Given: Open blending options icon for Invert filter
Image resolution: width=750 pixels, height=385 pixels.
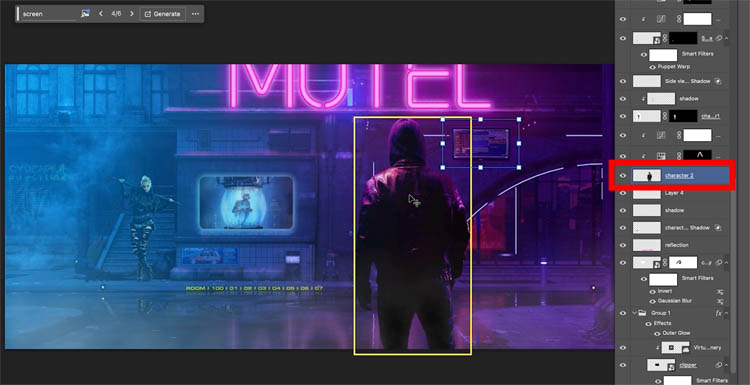Looking at the screenshot, I should 719,291.
